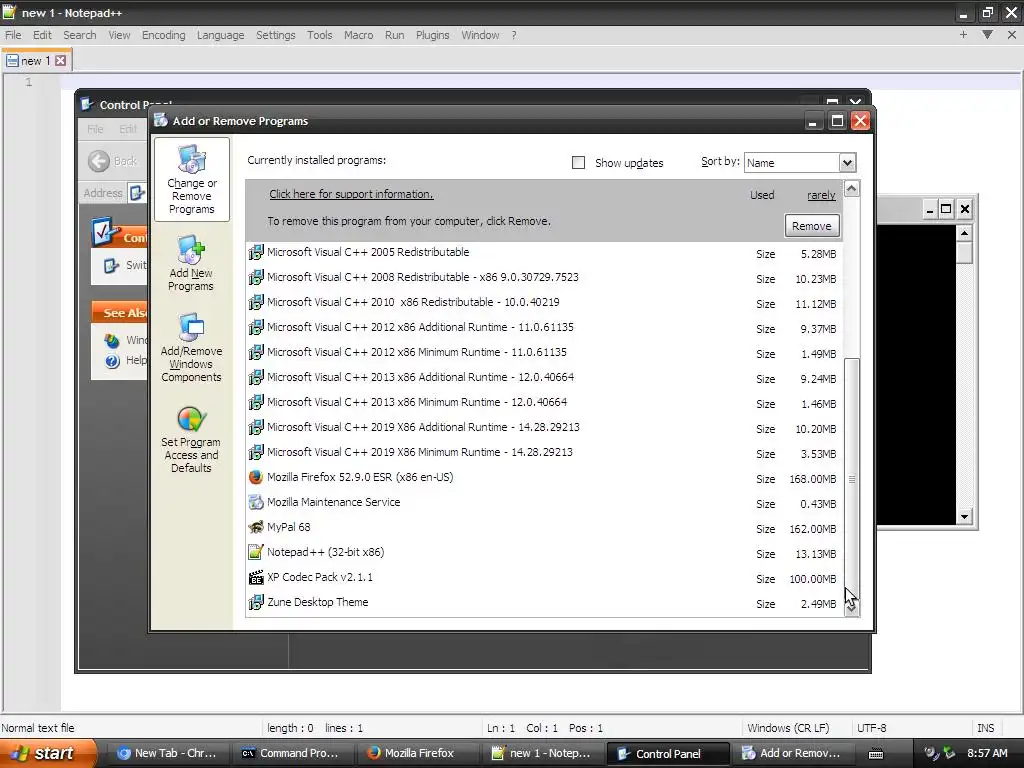Image resolution: width=1024 pixels, height=768 pixels.
Task: Enable the Show updates checkbox
Action: (x=578, y=163)
